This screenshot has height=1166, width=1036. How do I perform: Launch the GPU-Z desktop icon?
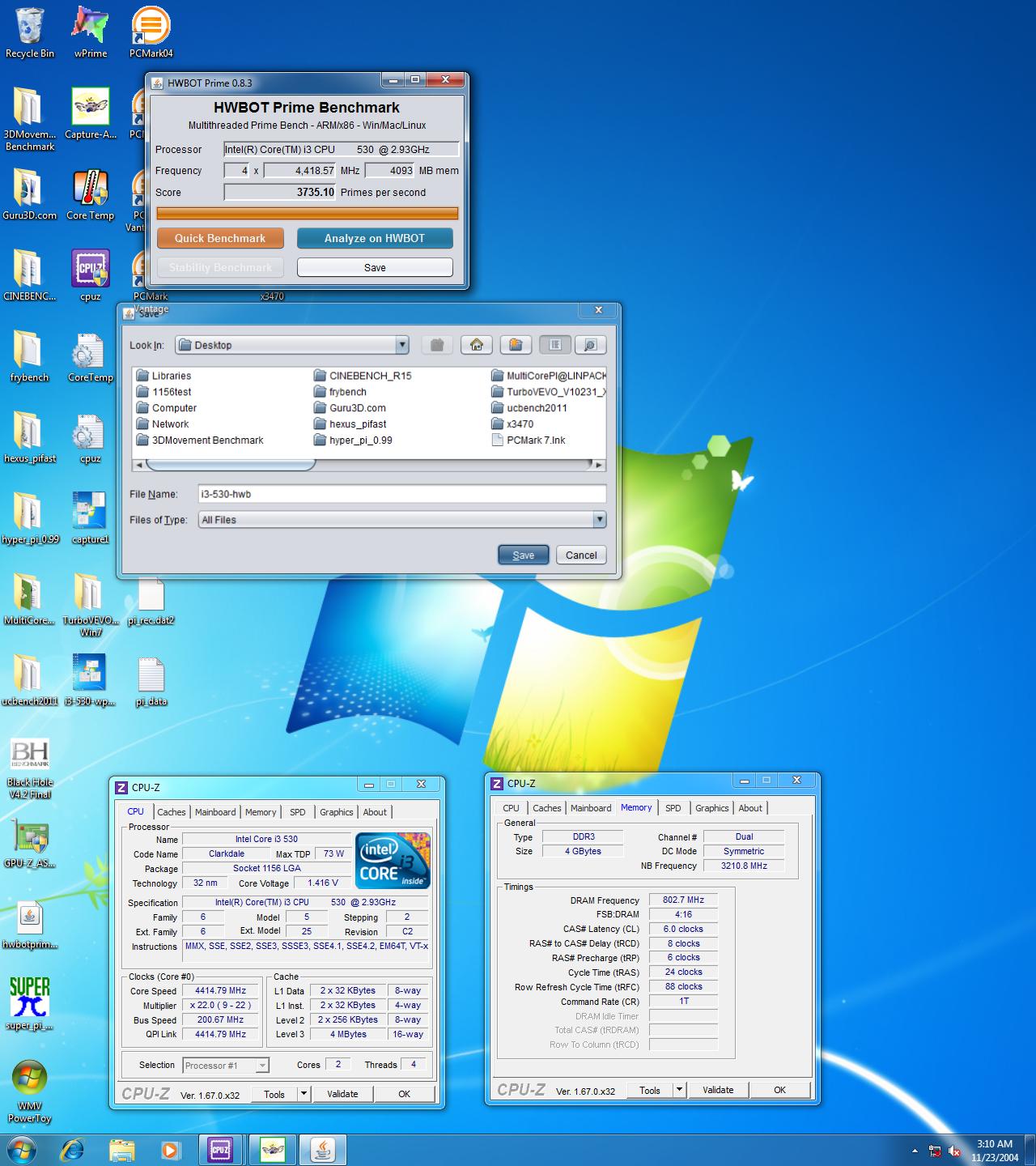[30, 844]
